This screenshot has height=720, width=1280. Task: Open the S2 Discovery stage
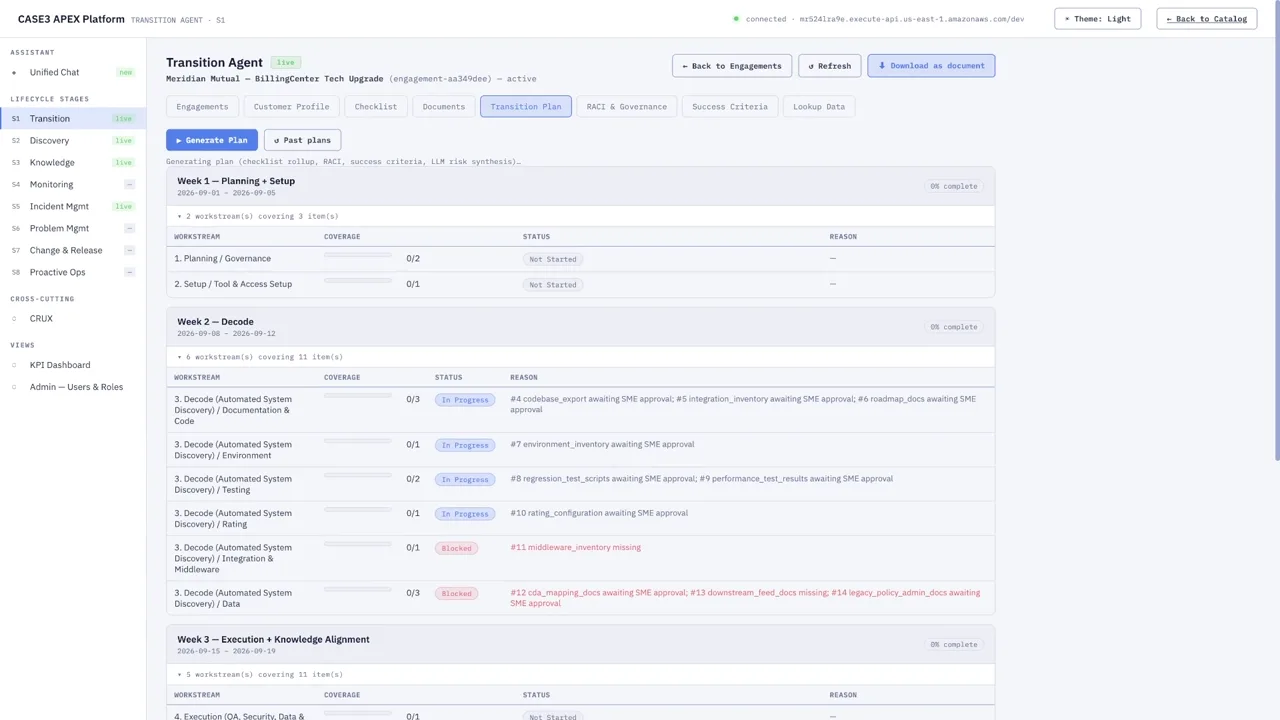coord(72,140)
